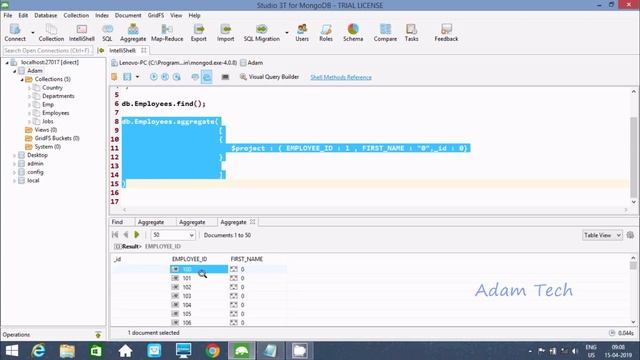Screen dimensions: 640x360
Task: Open the SQL Migration dropdown arrow
Action: click(x=287, y=32)
